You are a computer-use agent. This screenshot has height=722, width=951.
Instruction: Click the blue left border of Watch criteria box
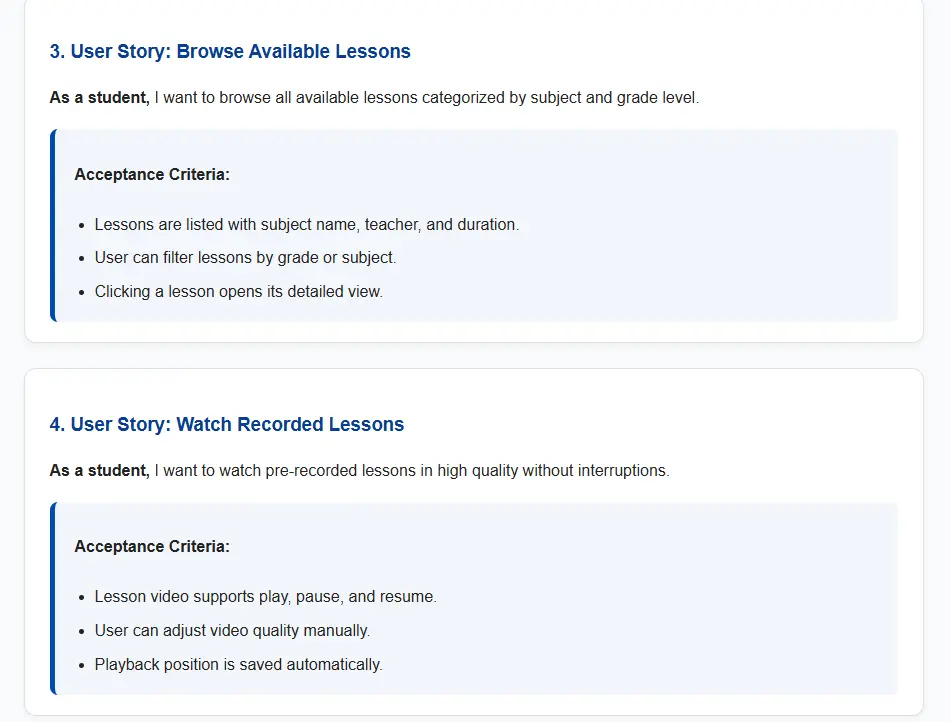53,598
